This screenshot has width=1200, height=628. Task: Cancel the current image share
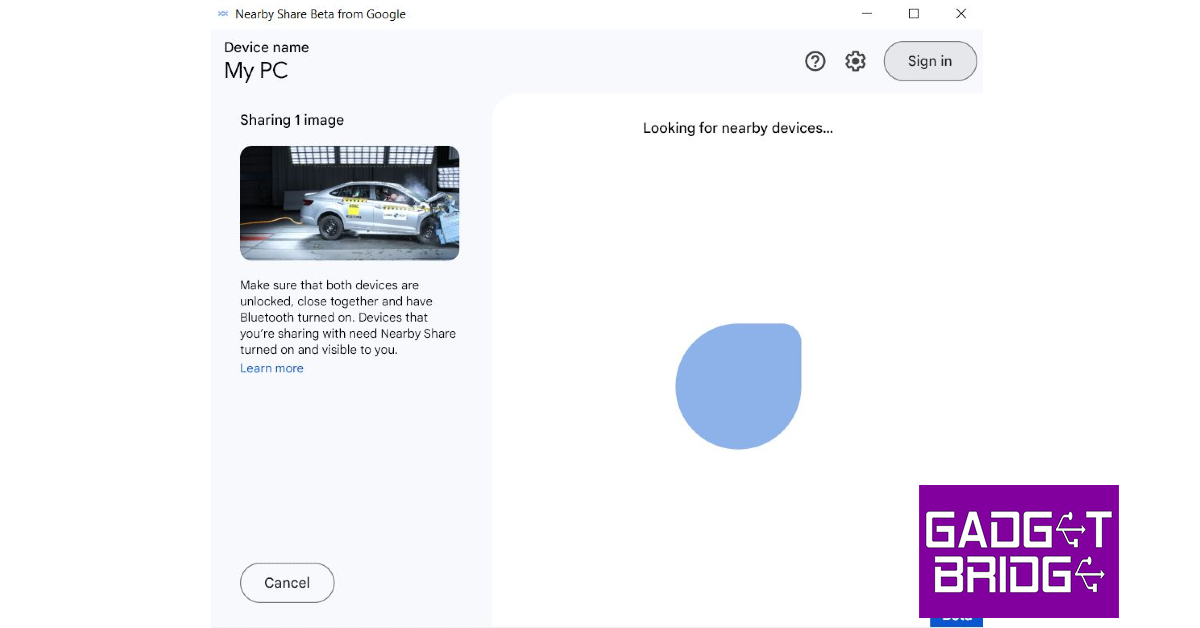(287, 583)
